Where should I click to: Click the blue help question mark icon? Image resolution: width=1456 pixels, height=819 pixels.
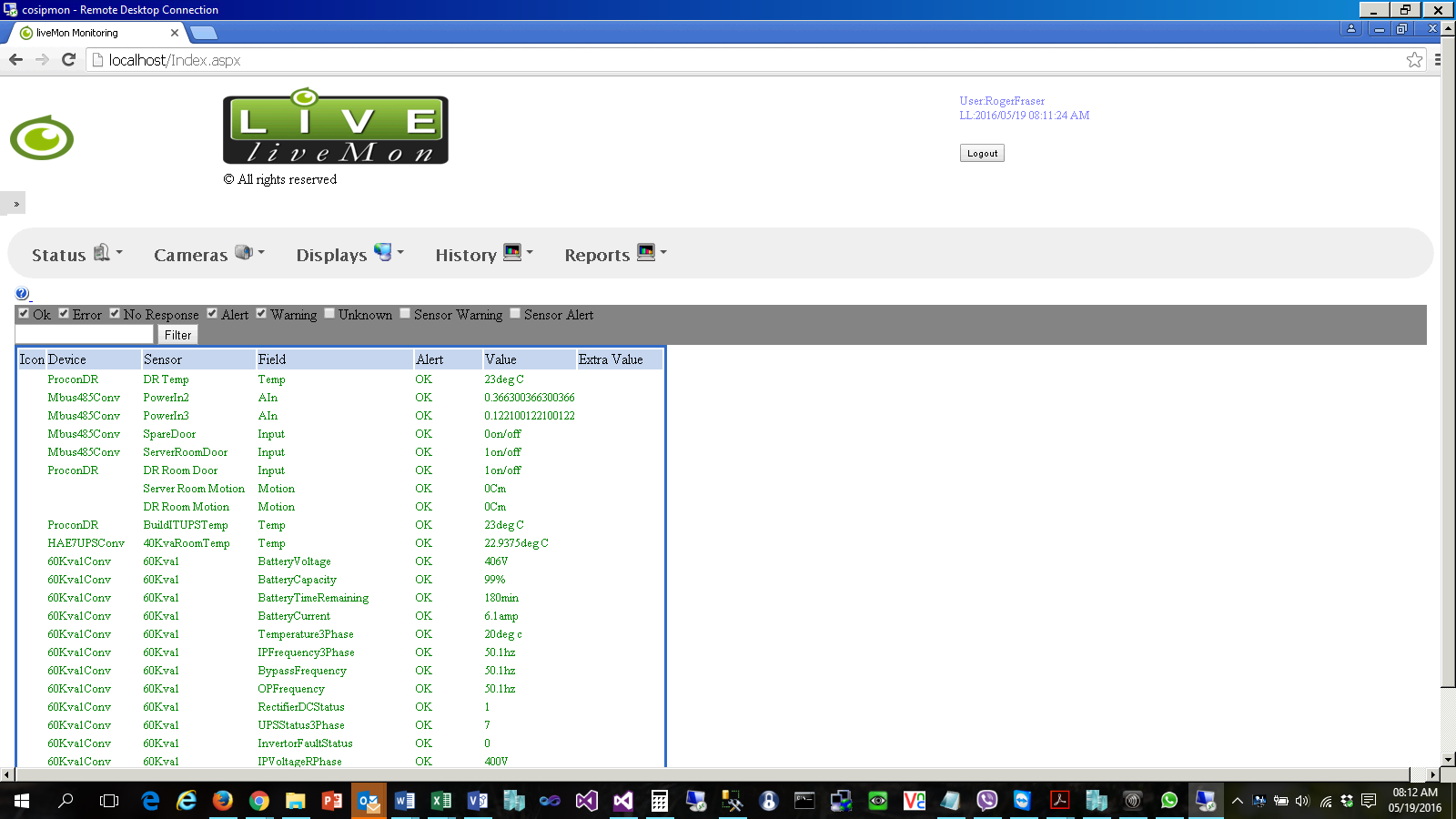tap(22, 293)
